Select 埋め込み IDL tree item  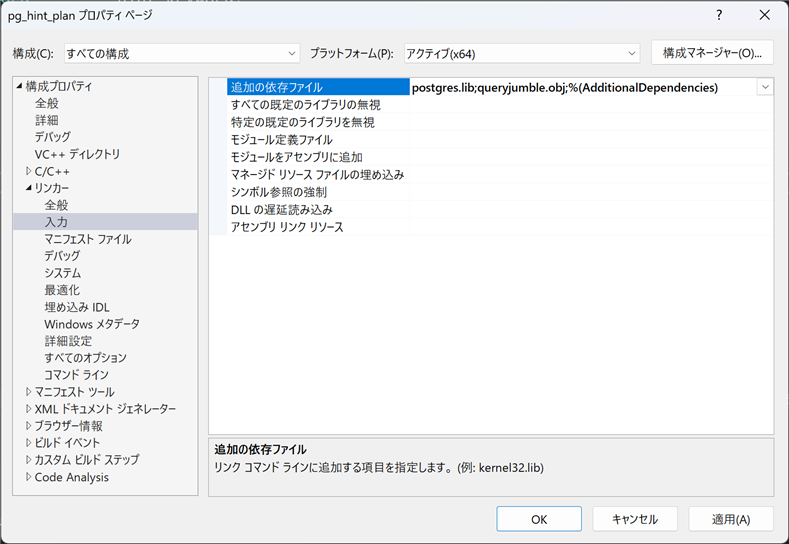[76, 307]
